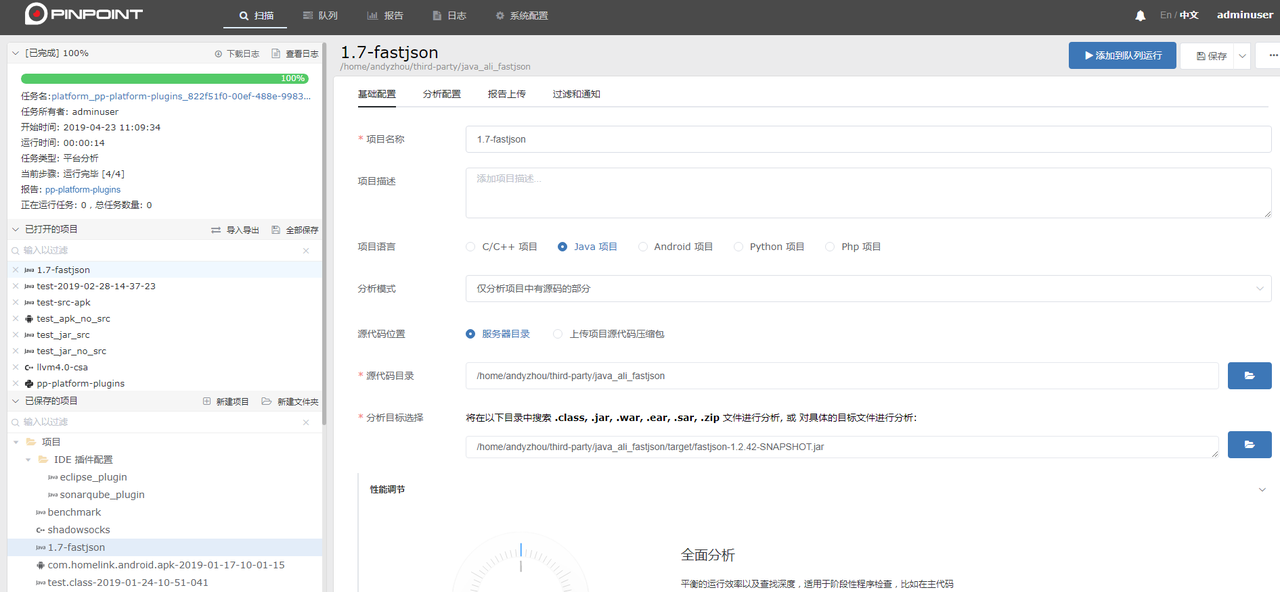Click the Android icon beside test_apk_no_src
This screenshot has height=592, width=1280.
tap(29, 319)
